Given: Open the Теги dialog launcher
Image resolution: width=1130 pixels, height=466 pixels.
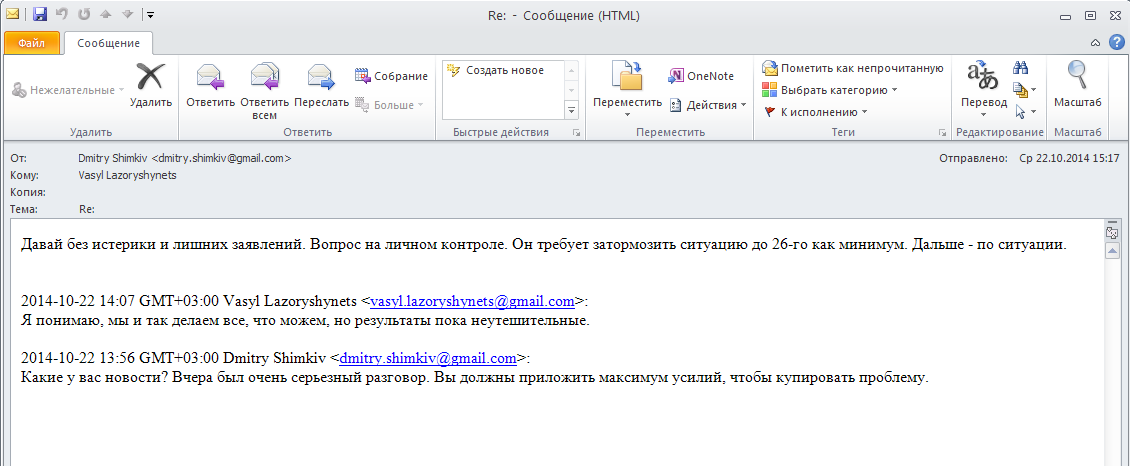Looking at the screenshot, I should [x=942, y=133].
